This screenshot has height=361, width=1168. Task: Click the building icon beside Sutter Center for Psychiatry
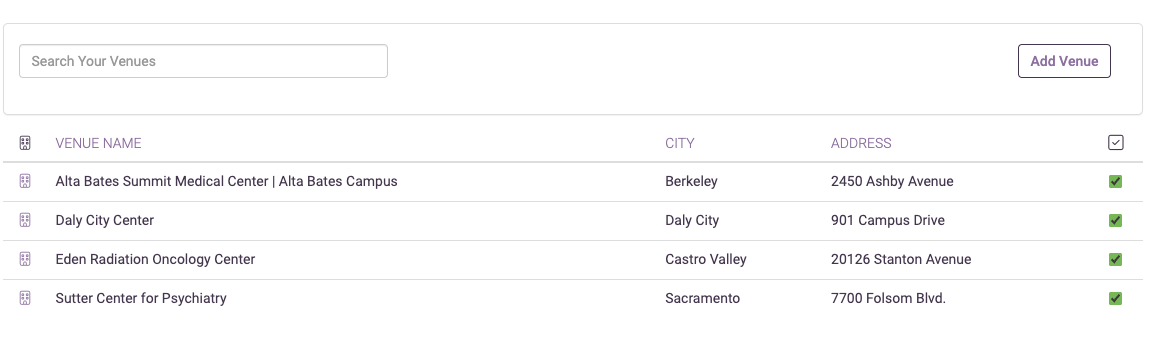25,298
